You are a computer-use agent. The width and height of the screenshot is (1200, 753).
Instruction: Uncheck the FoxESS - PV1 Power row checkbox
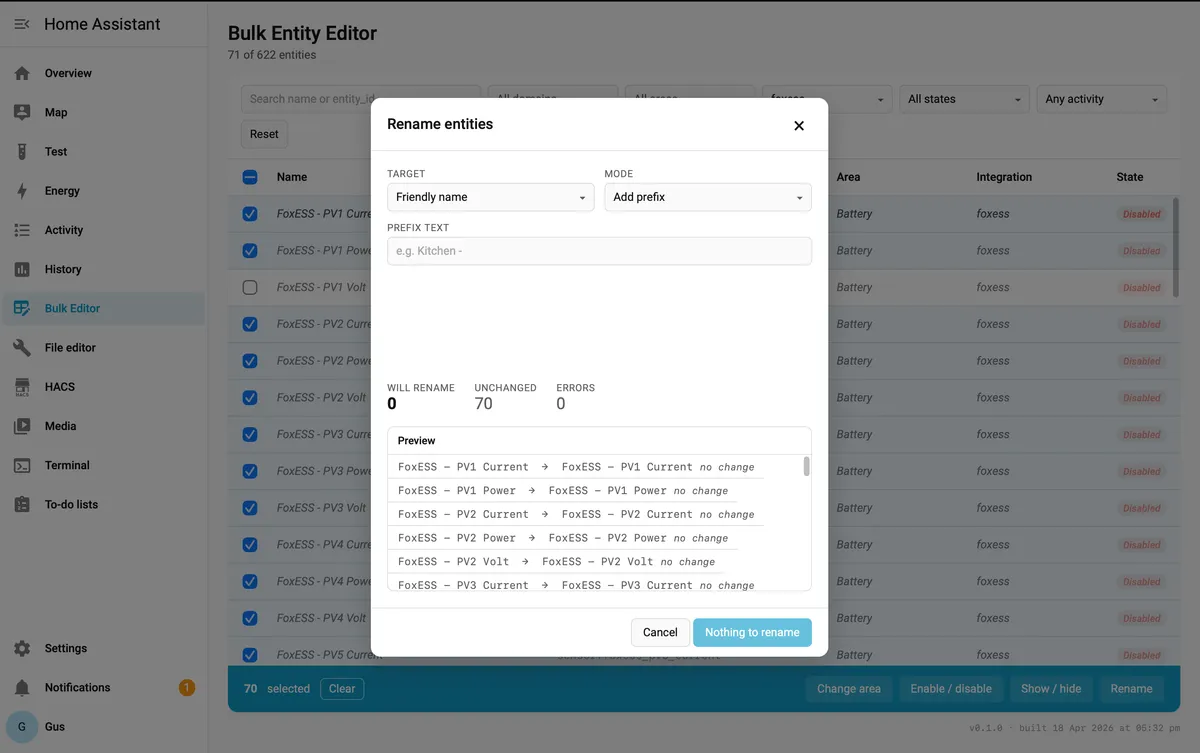click(250, 251)
